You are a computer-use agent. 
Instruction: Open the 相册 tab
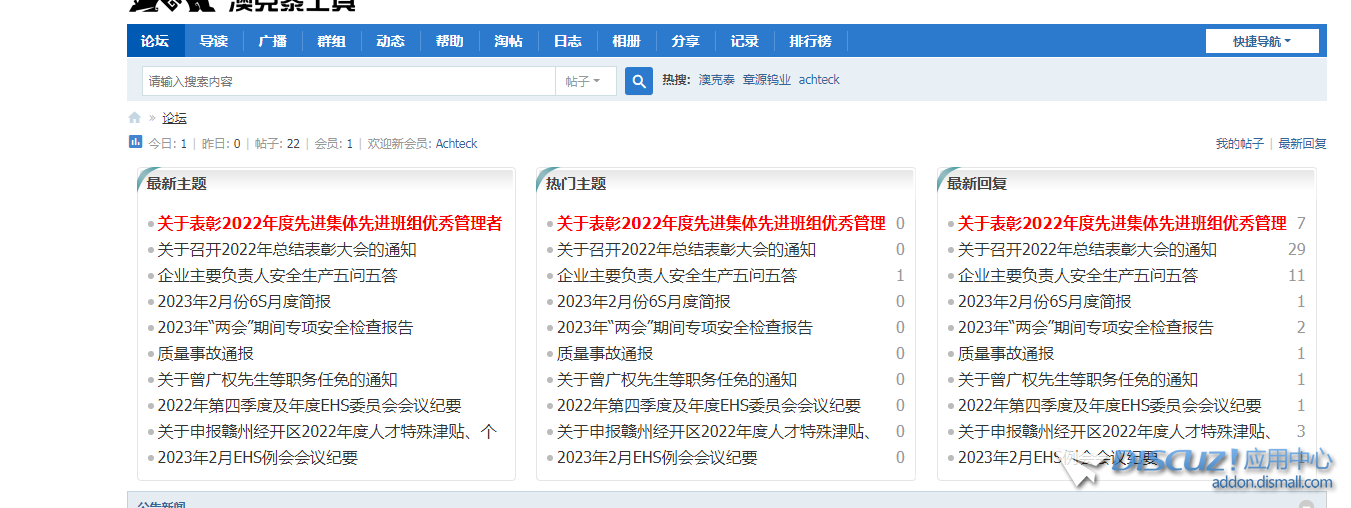(x=627, y=41)
